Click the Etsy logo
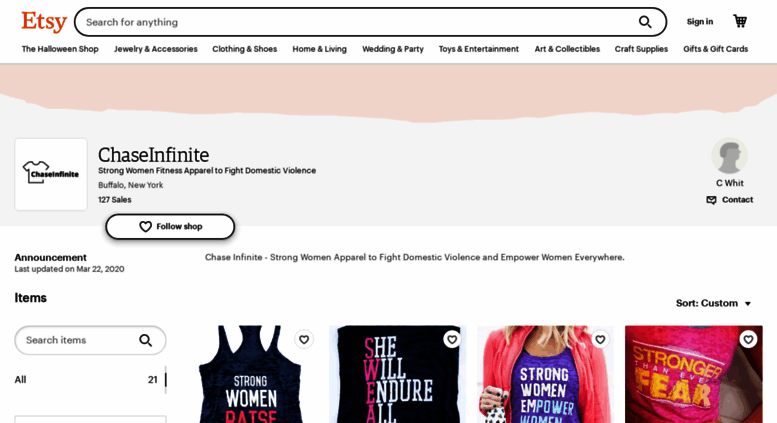This screenshot has height=423, width=777. click(x=44, y=22)
